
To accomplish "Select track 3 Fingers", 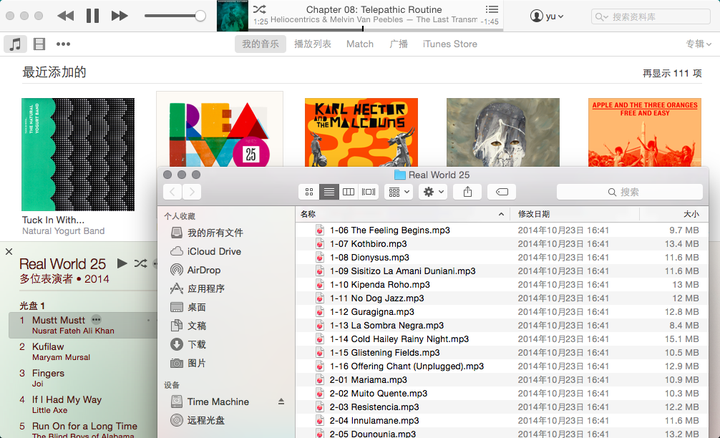I will pos(83,378).
